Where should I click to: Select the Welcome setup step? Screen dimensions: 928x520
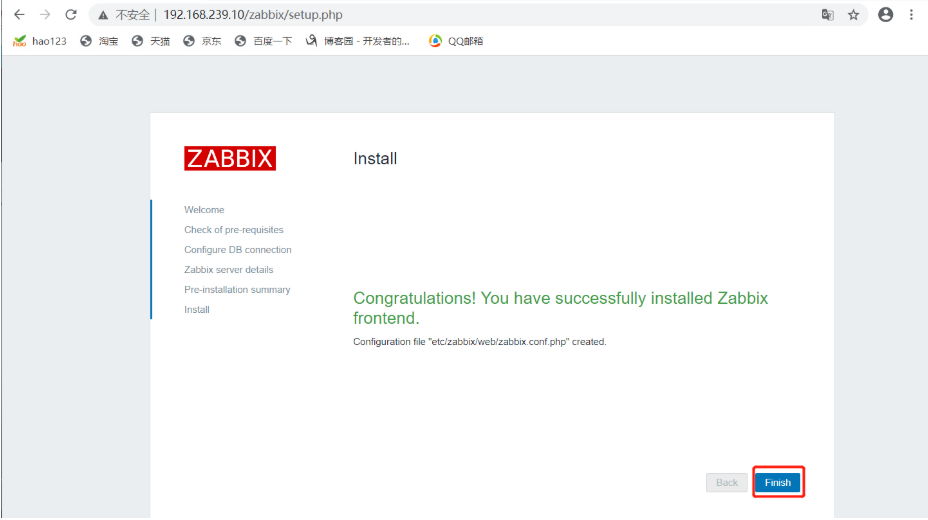click(x=204, y=209)
